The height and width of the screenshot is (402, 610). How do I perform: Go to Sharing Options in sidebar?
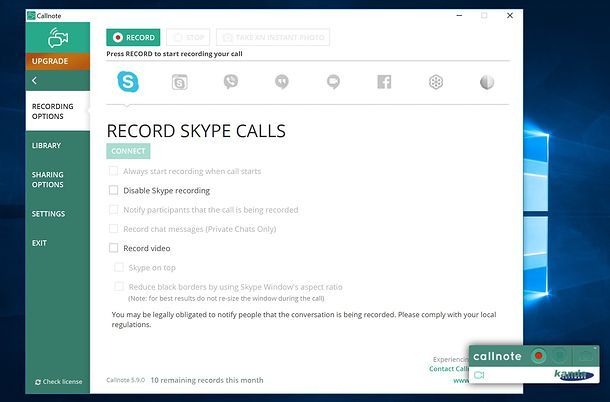click(47, 180)
